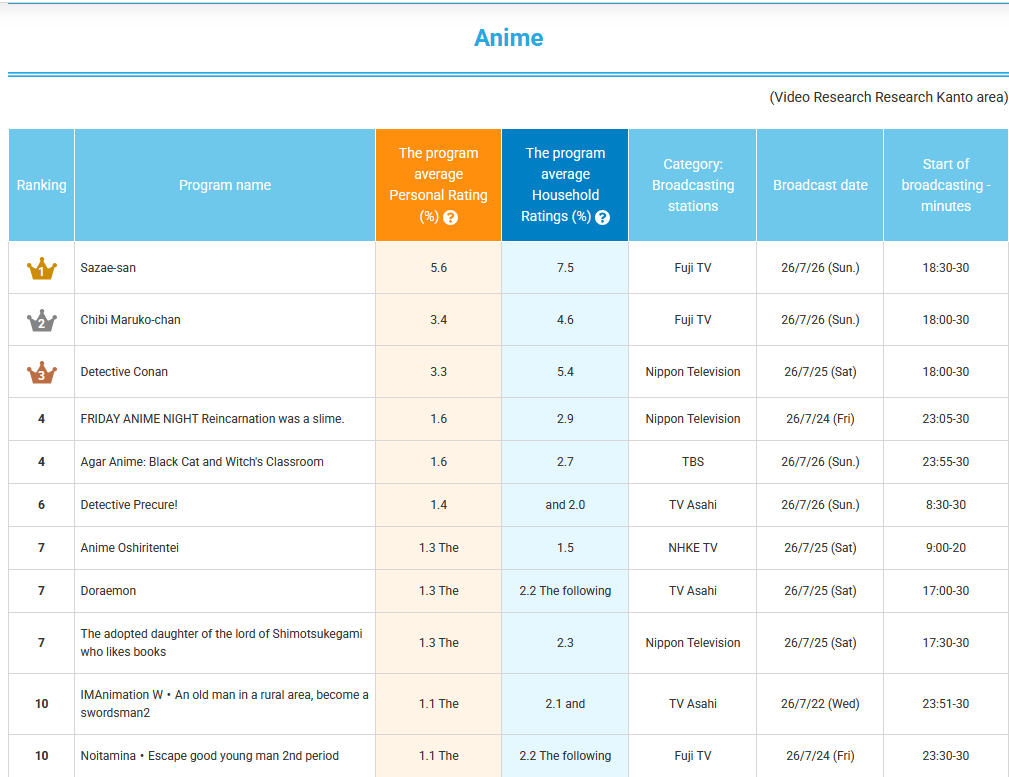Viewport: 1009px width, 777px height.
Task: Click Detective Precure! program entry
Action: click(129, 505)
